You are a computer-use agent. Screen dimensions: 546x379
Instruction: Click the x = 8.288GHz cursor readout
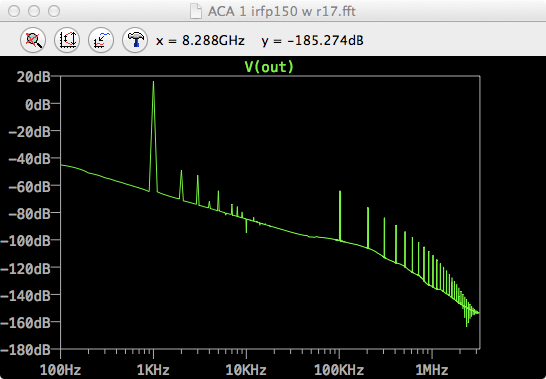tap(201, 41)
